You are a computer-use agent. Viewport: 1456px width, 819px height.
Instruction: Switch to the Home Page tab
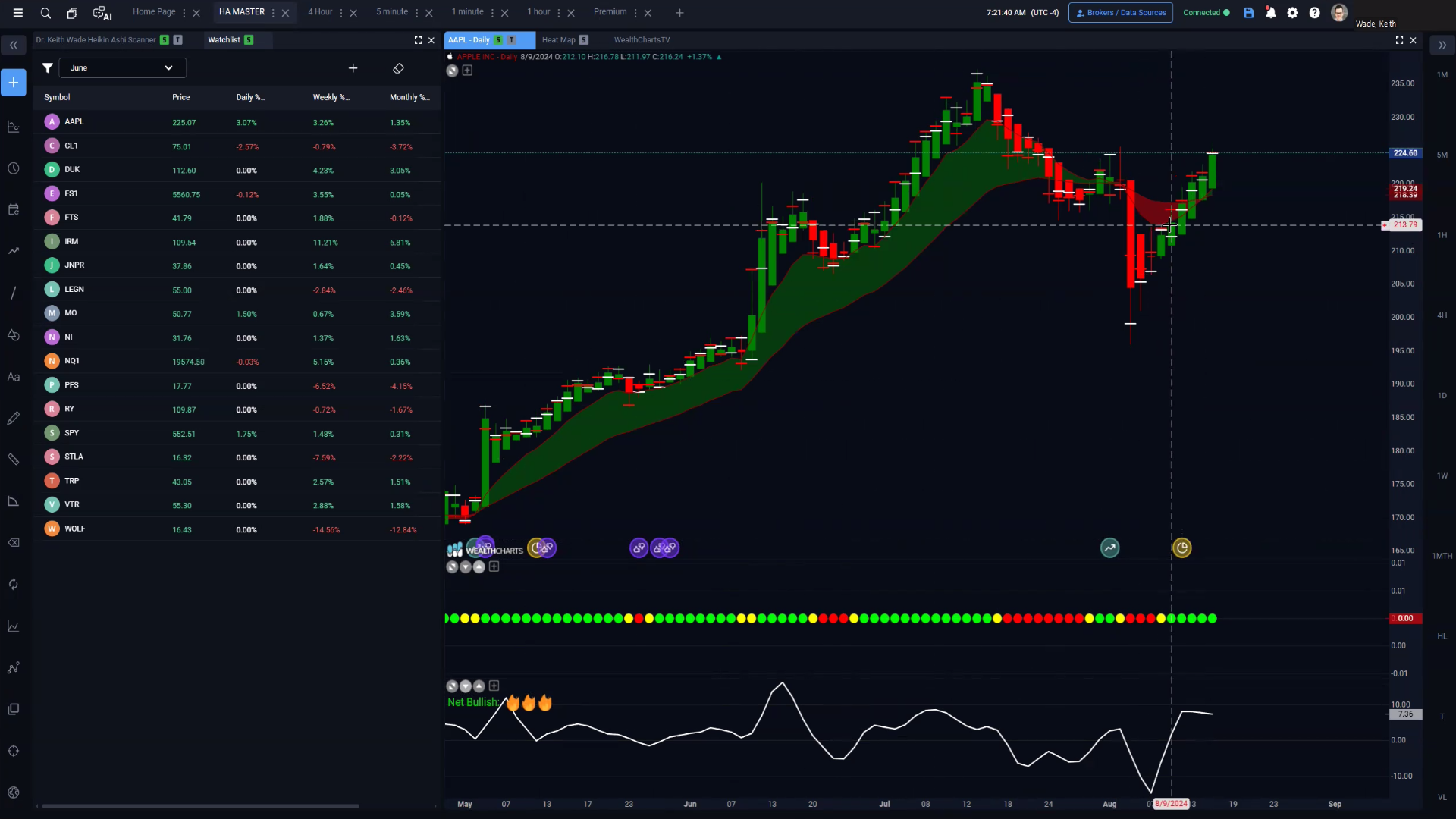[154, 12]
